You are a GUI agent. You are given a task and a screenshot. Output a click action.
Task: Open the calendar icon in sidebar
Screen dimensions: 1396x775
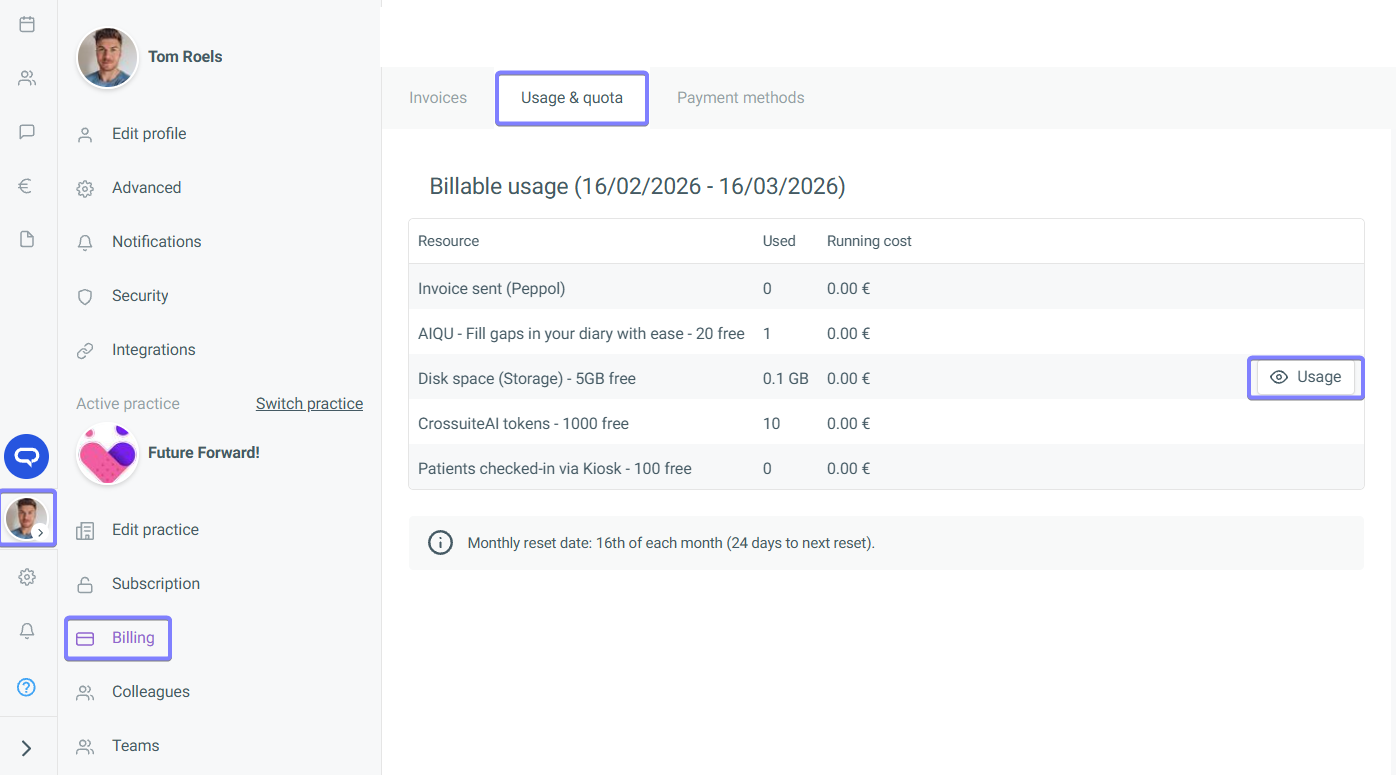[27, 24]
